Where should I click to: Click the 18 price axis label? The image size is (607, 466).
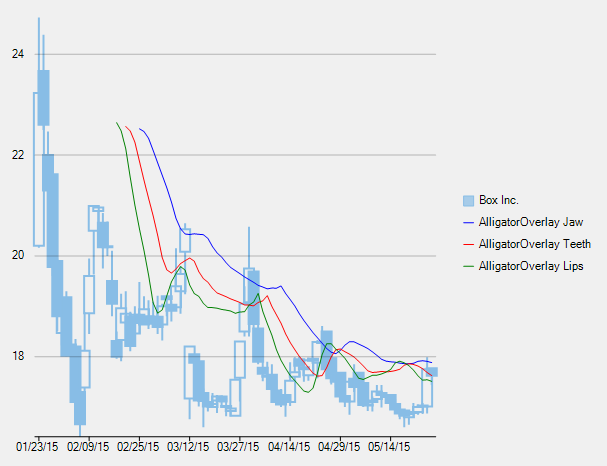coord(18,357)
